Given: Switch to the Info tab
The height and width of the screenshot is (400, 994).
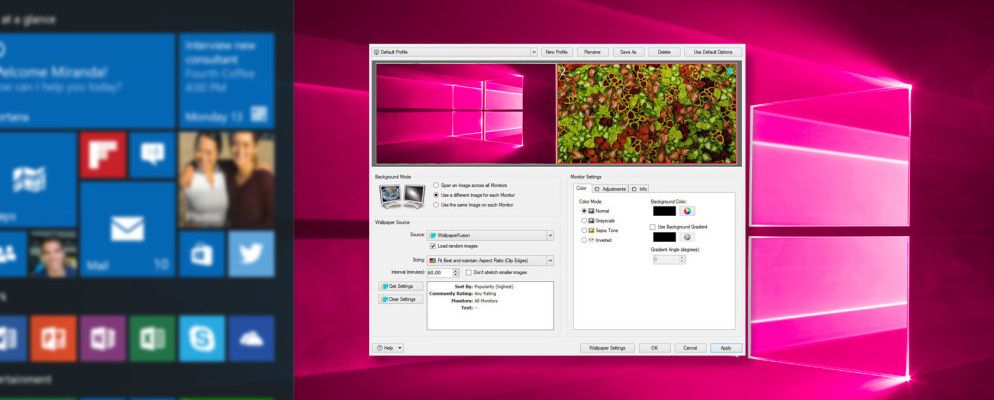Looking at the screenshot, I should (x=639, y=189).
